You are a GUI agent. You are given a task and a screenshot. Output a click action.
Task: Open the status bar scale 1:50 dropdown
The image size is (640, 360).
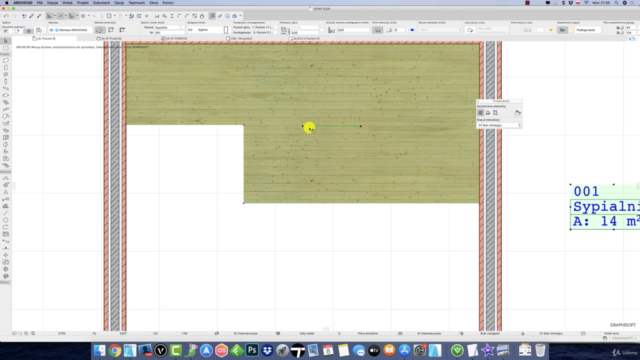184,333
